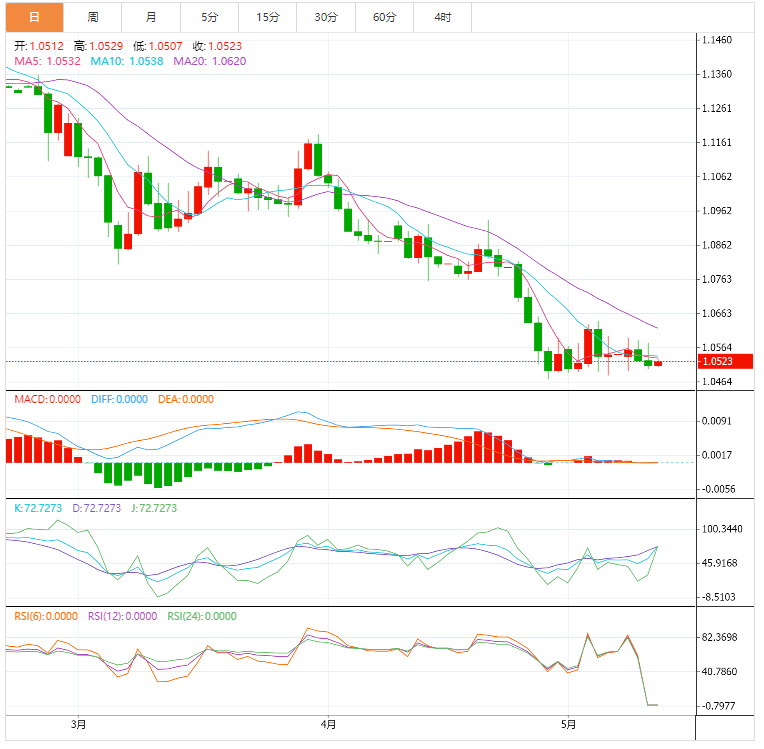764x749 pixels.
Task: Select the 日 daily chart tab
Action: click(35, 18)
